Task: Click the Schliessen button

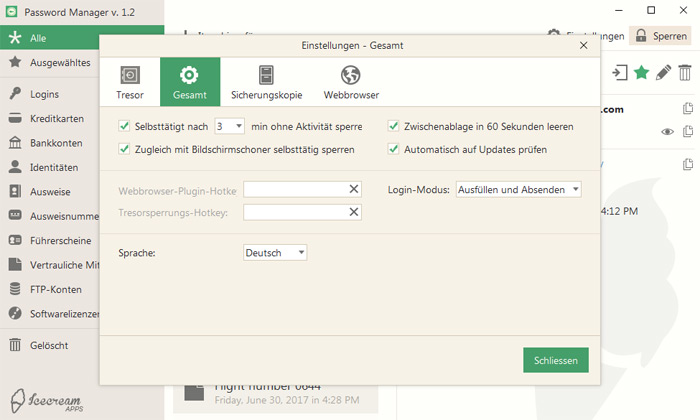Action: (556, 360)
